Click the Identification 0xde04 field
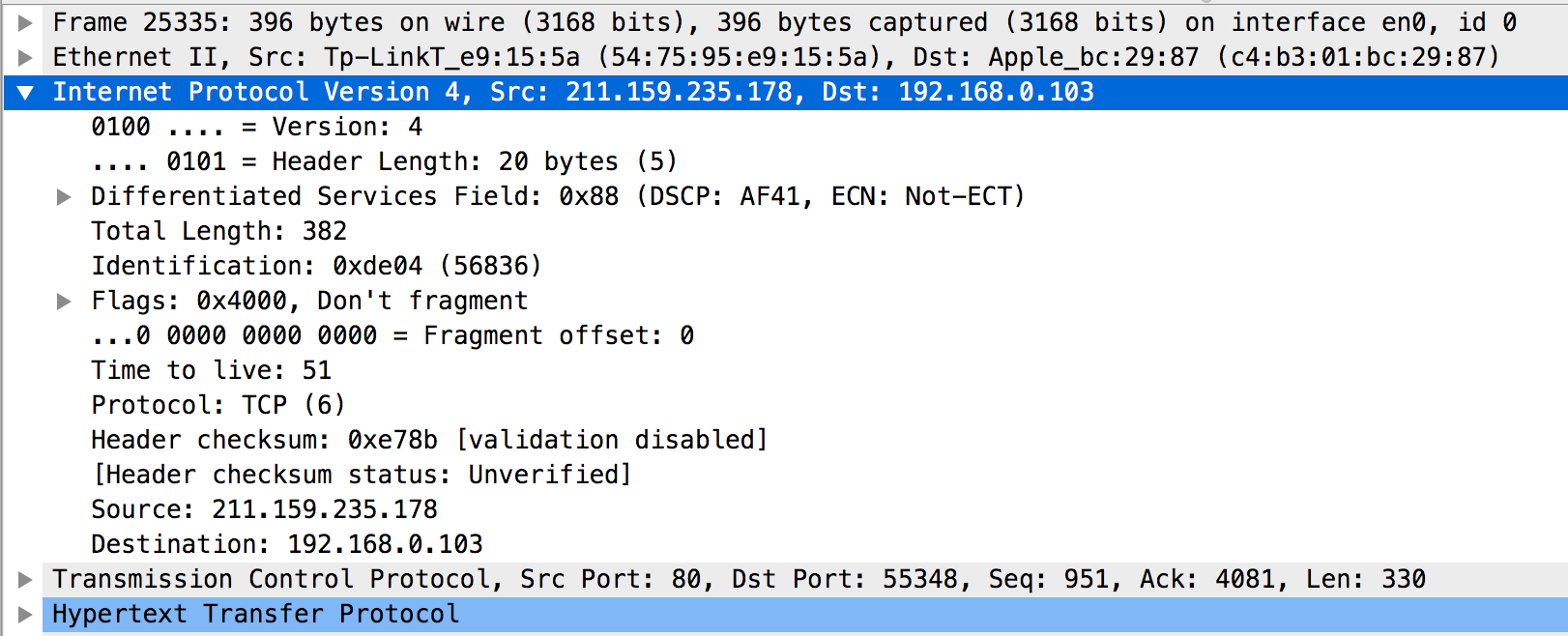The width and height of the screenshot is (1568, 636). pyautogui.click(x=315, y=266)
